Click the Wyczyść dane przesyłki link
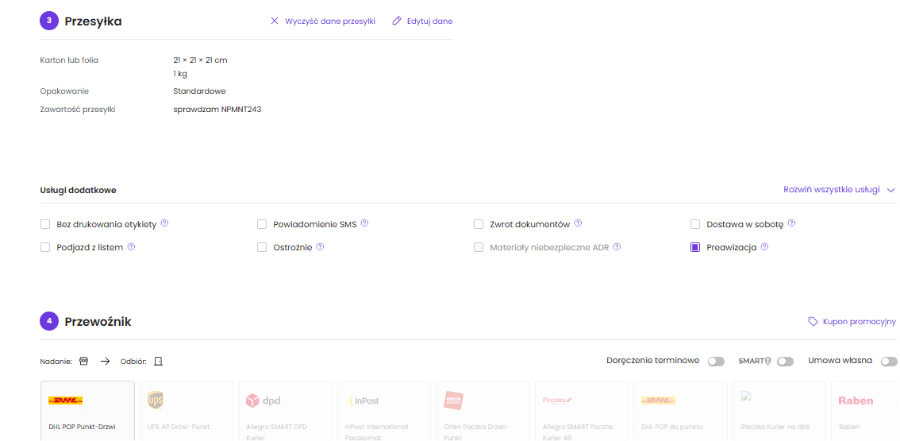 coord(323,20)
